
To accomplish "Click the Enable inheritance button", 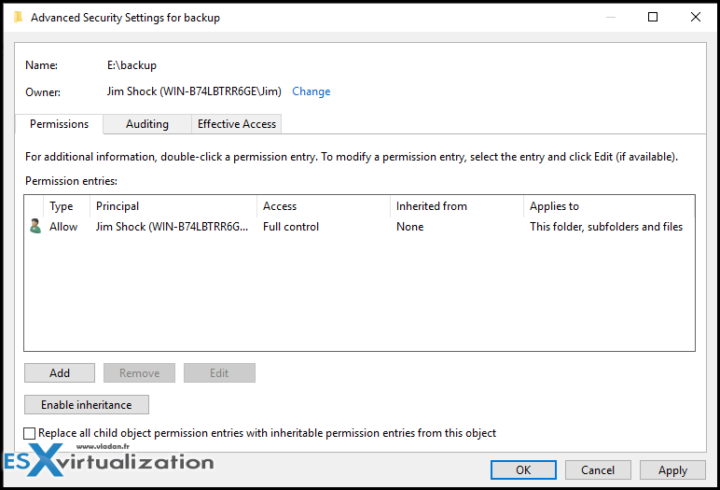I will point(86,405).
